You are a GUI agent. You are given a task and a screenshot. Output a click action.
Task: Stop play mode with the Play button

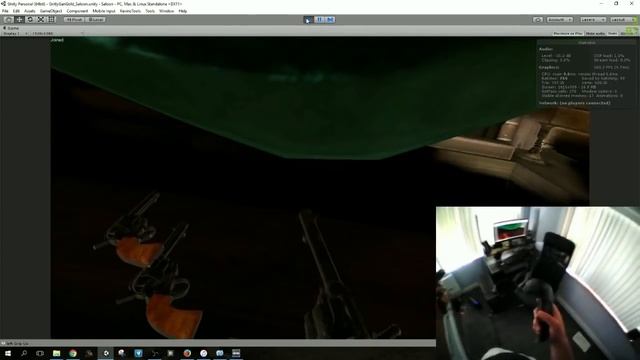309,20
